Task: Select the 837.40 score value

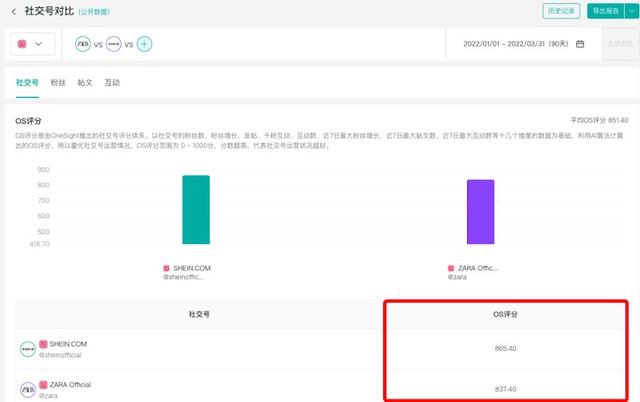Action: click(505, 389)
